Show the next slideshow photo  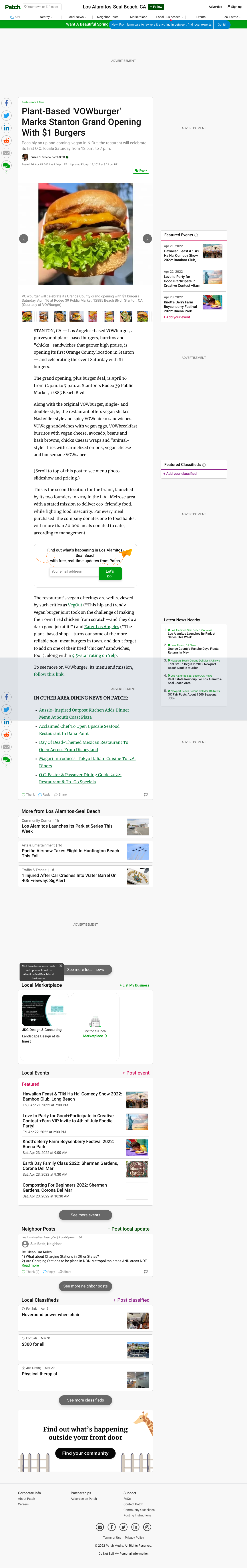(x=147, y=239)
